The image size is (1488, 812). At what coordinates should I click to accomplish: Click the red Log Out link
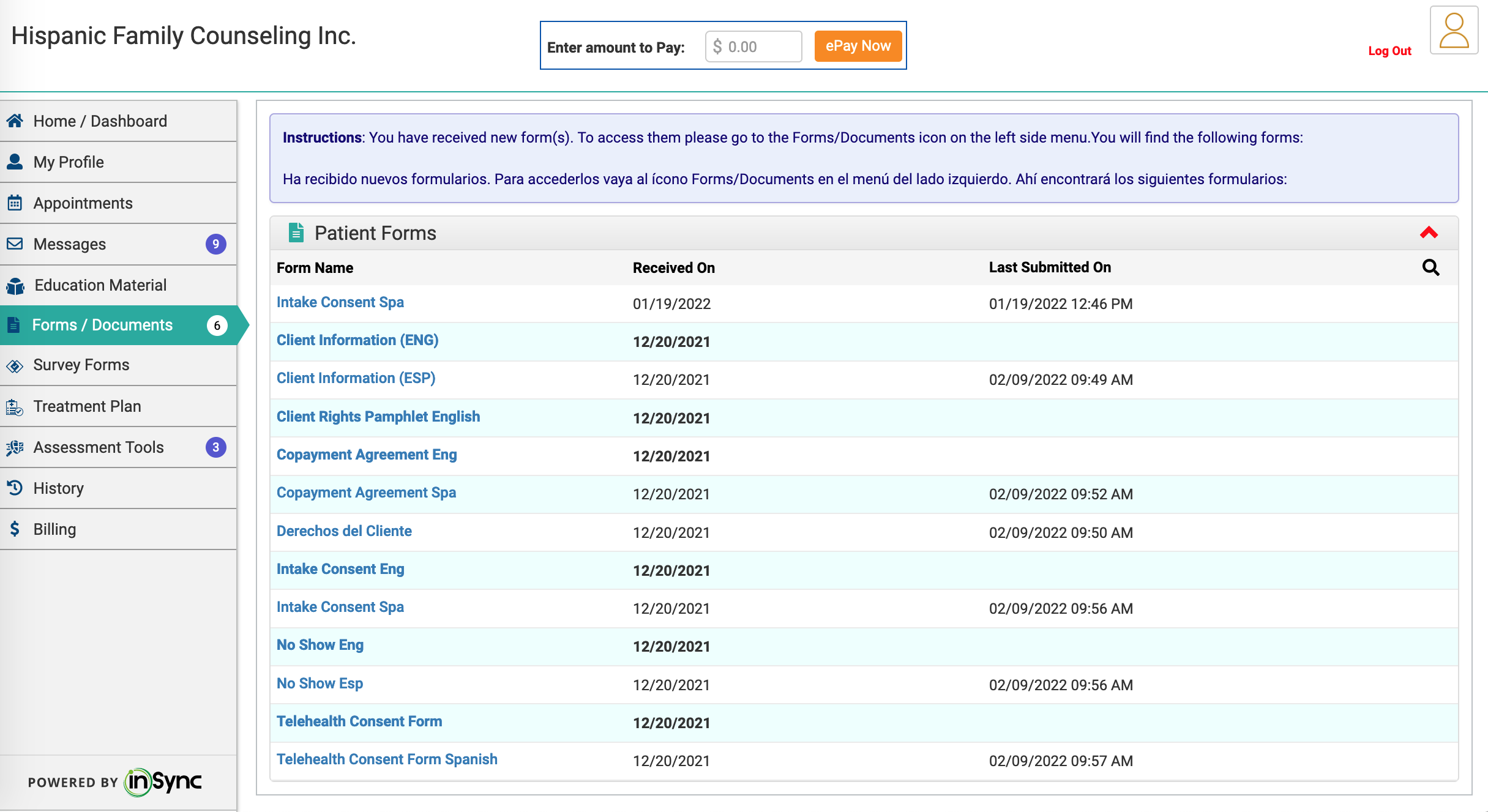click(x=1389, y=51)
